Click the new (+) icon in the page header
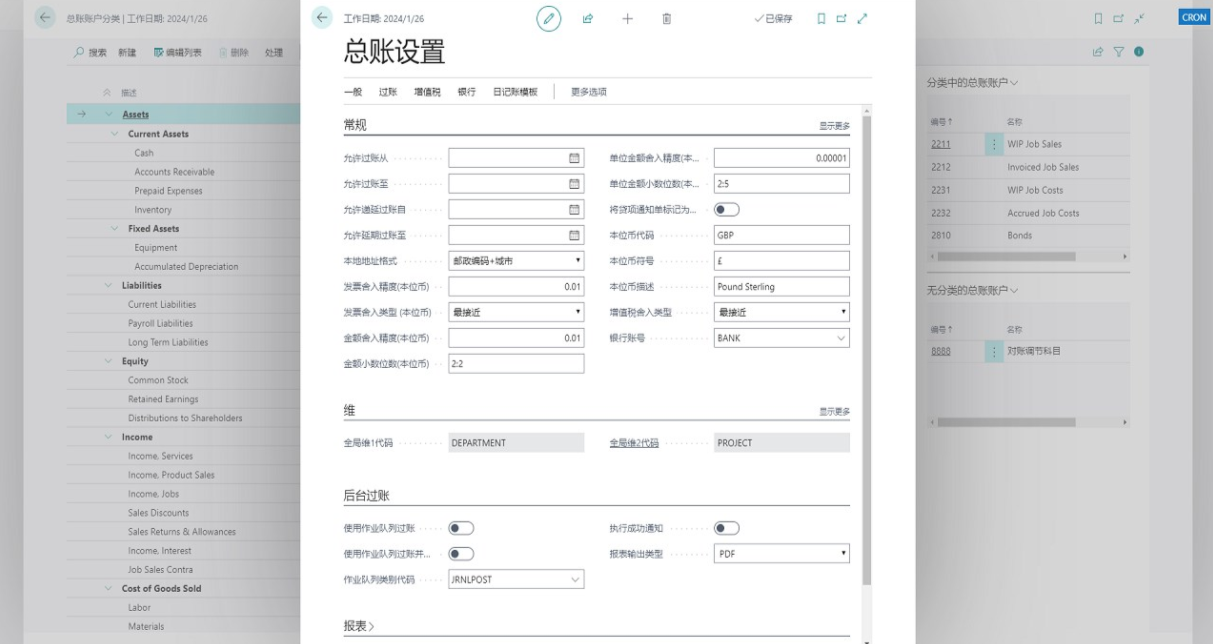Screen dimensions: 1213x644 (628, 19)
